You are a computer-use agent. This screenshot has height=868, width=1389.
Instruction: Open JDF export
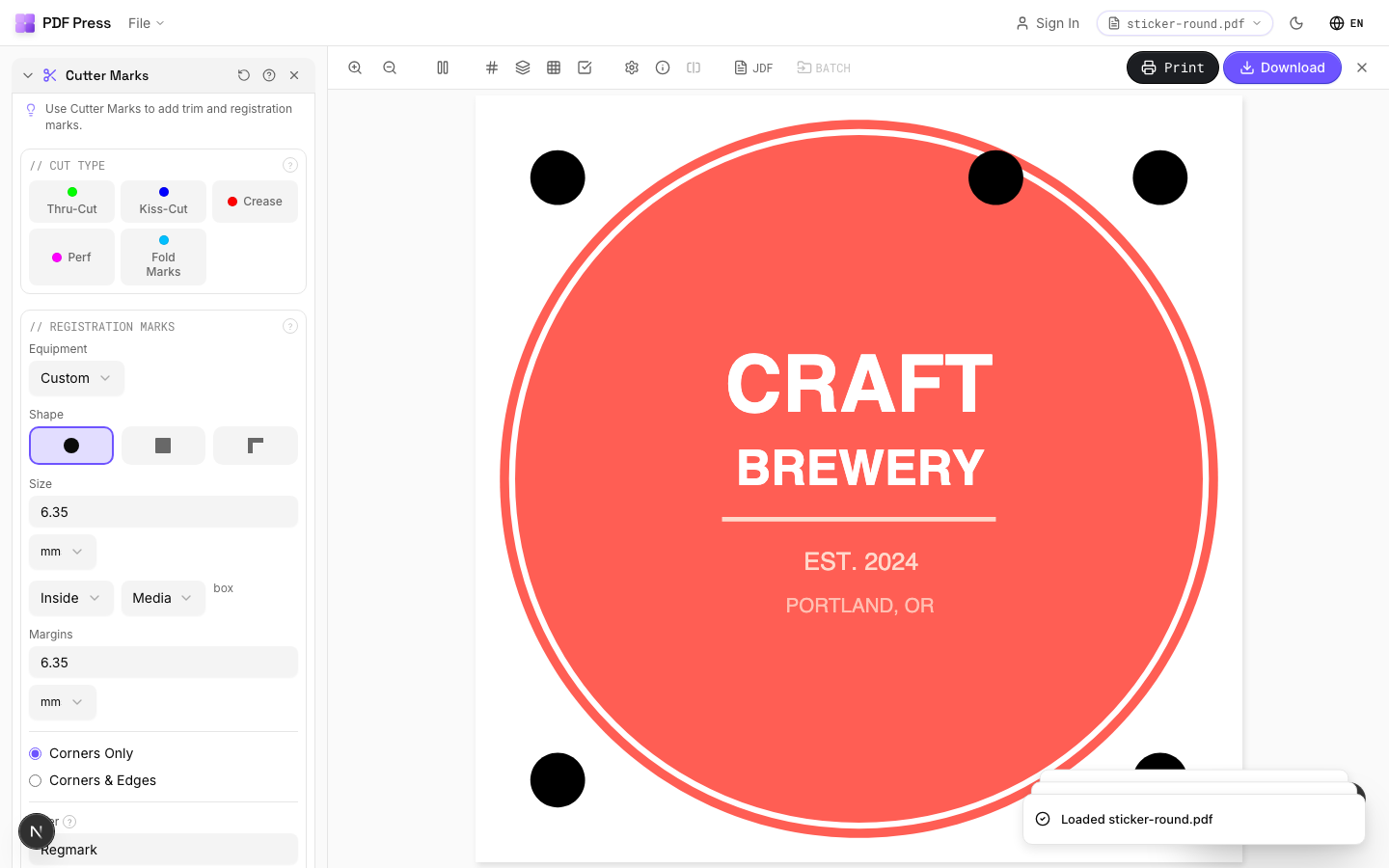coord(753,68)
